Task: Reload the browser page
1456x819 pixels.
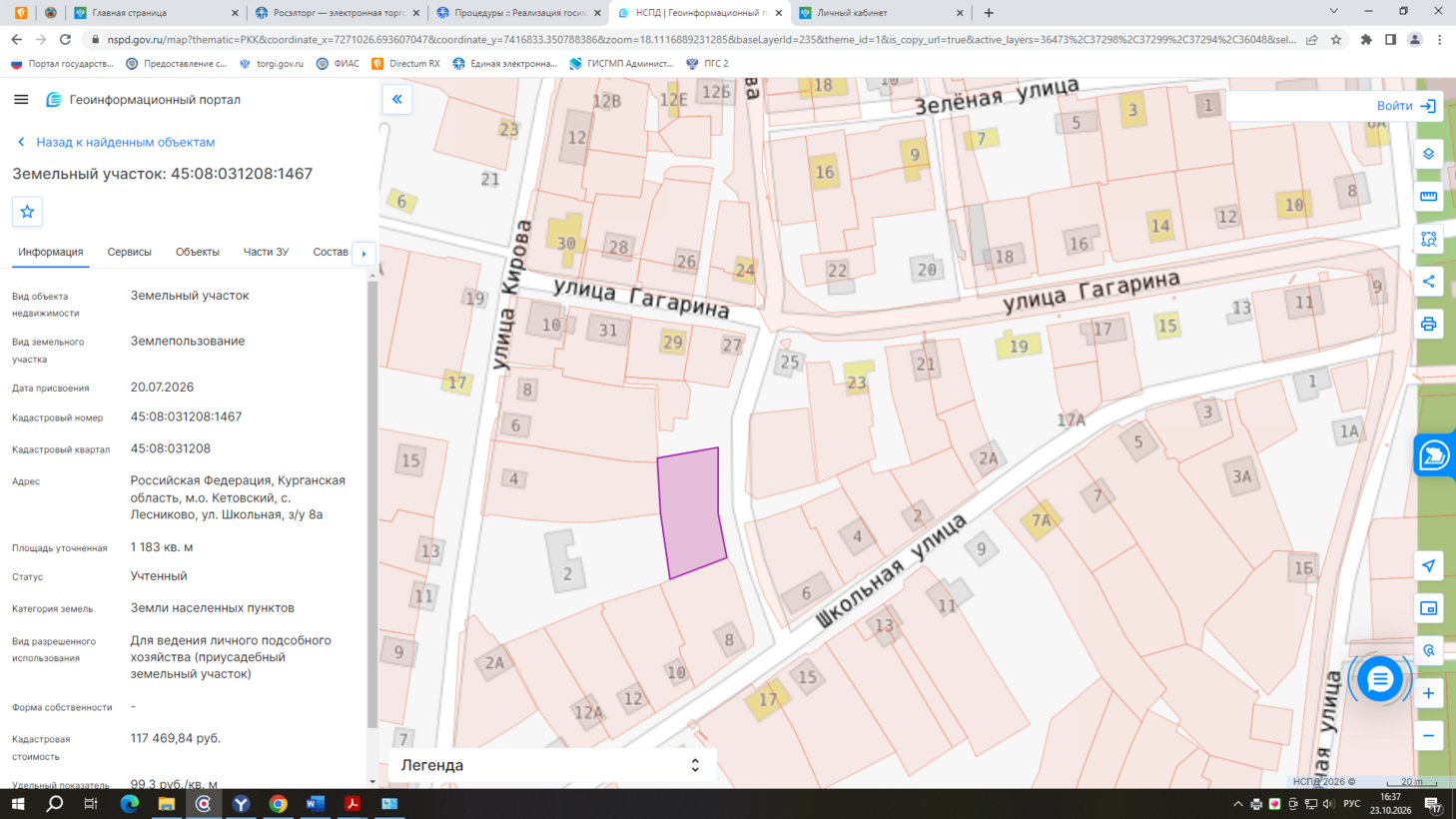Action: pyautogui.click(x=65, y=40)
